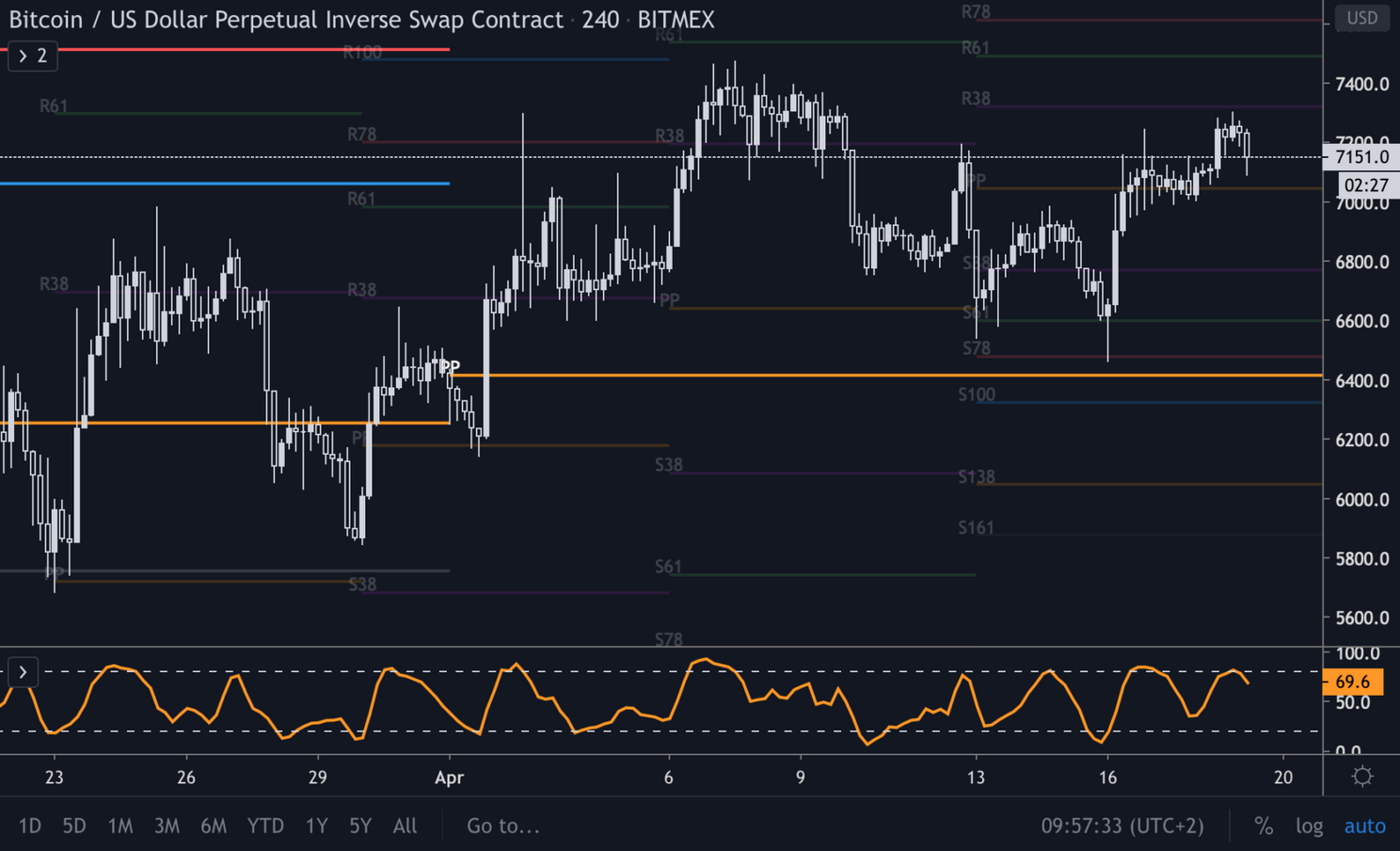The height and width of the screenshot is (851, 1400).
Task: Click the 02:27 countdown label
Action: point(1366,185)
